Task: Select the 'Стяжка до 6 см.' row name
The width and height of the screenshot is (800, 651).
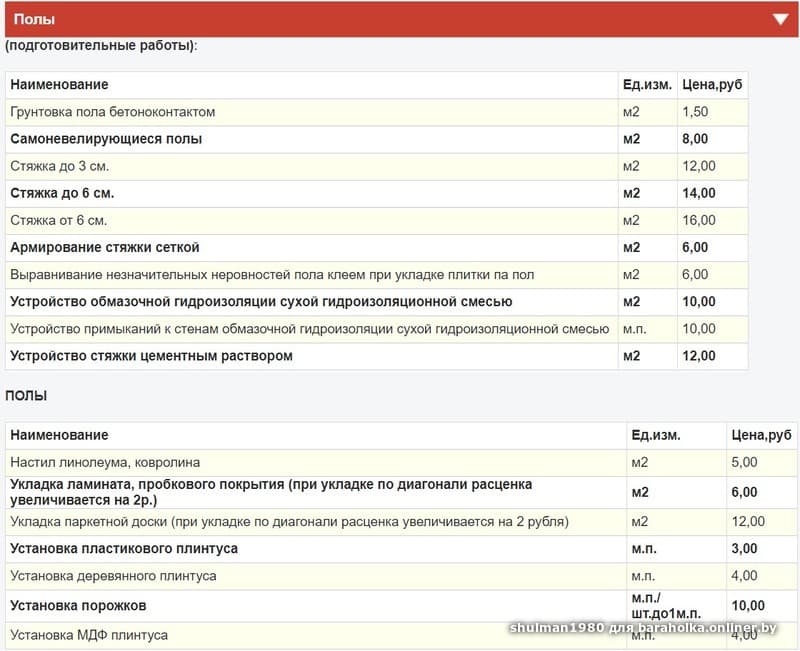Action: tap(62, 193)
